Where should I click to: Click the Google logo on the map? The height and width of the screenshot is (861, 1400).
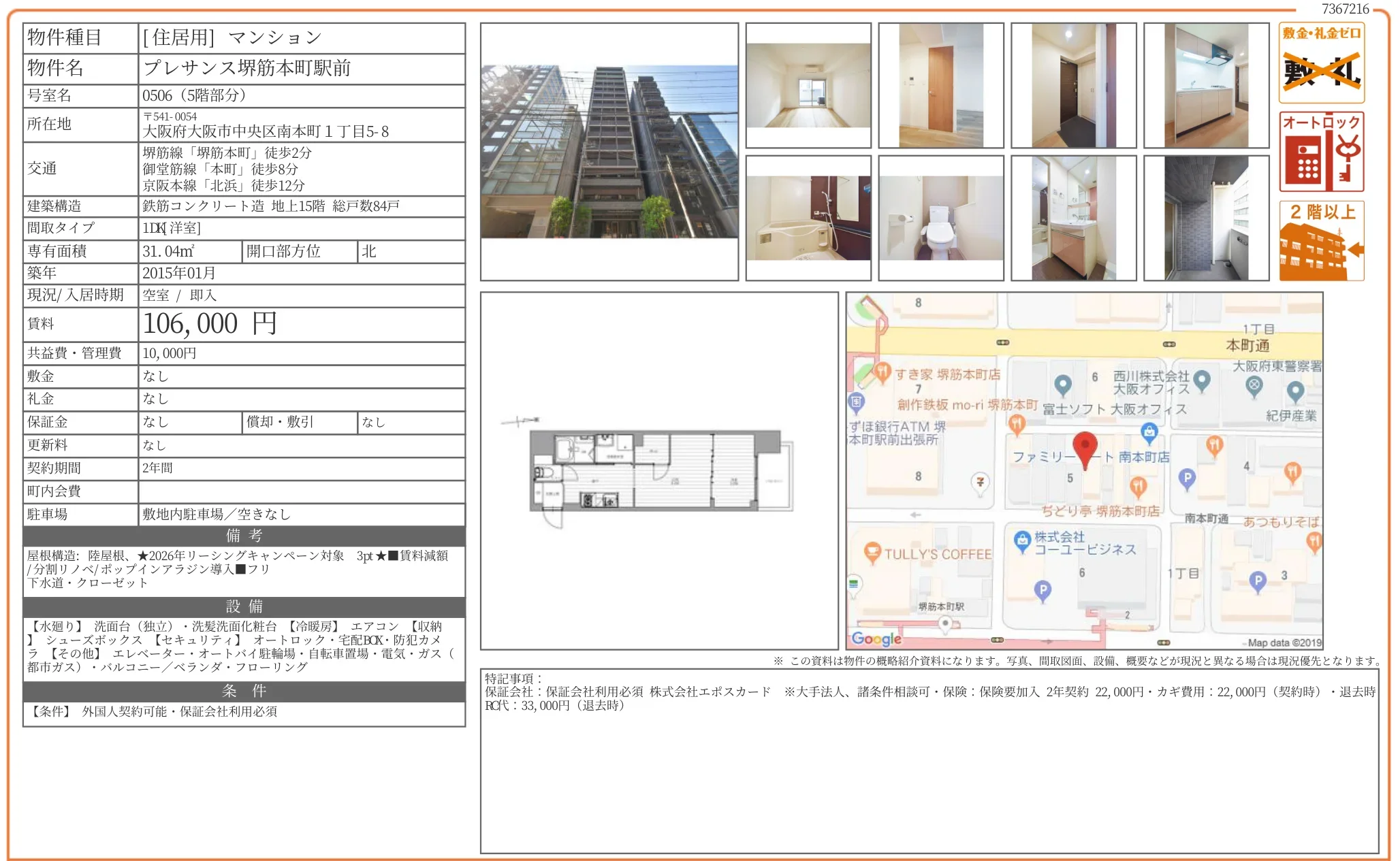click(x=875, y=638)
